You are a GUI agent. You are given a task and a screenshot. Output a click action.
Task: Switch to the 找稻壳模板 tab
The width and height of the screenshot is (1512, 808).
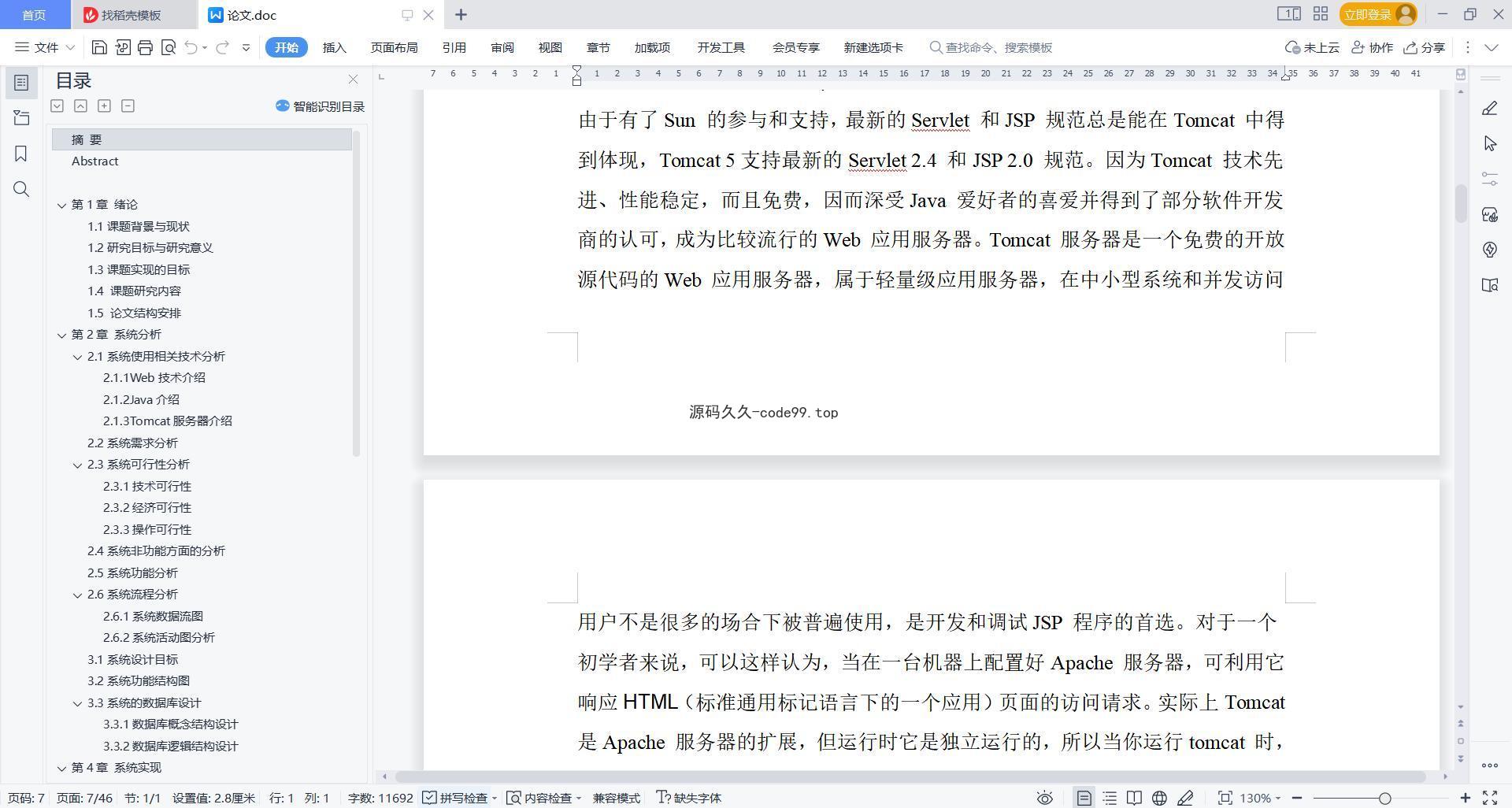point(131,15)
